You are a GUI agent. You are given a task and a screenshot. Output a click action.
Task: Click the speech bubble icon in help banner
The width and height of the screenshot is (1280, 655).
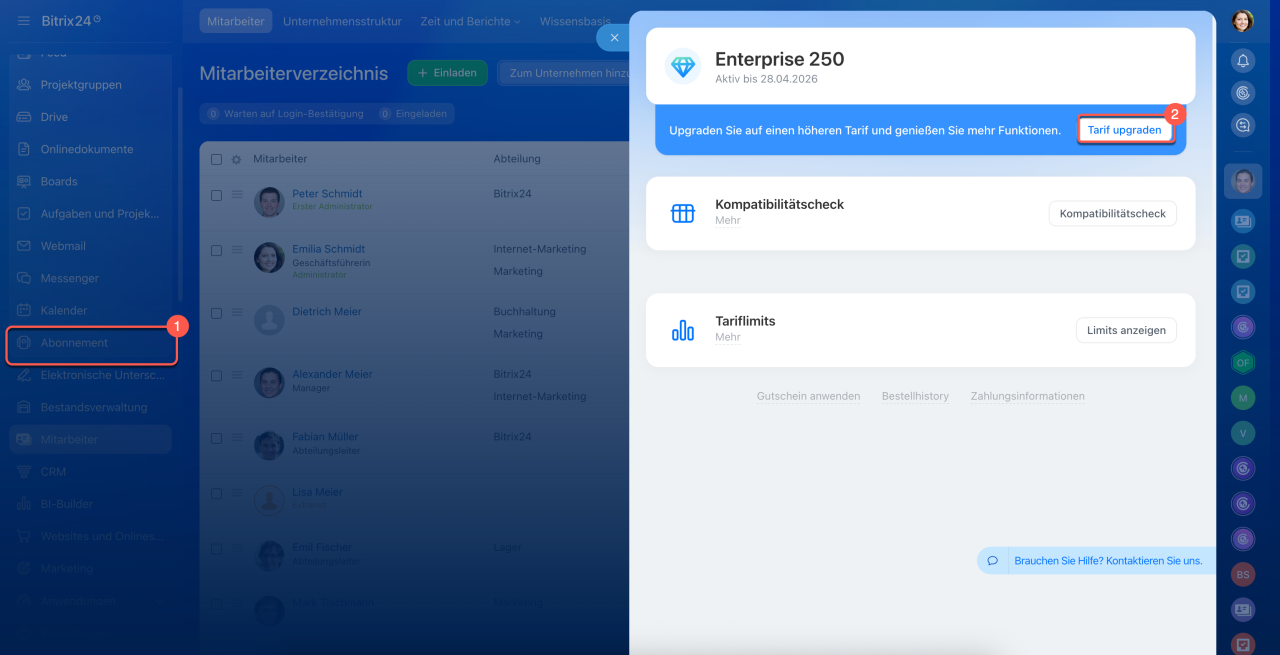pyautogui.click(x=993, y=561)
